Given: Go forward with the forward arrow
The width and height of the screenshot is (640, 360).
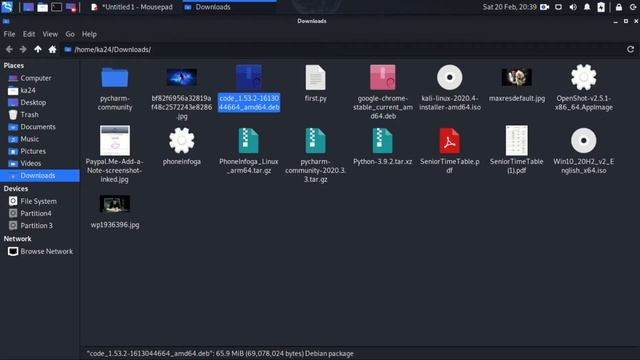Looking at the screenshot, I should (x=23, y=49).
